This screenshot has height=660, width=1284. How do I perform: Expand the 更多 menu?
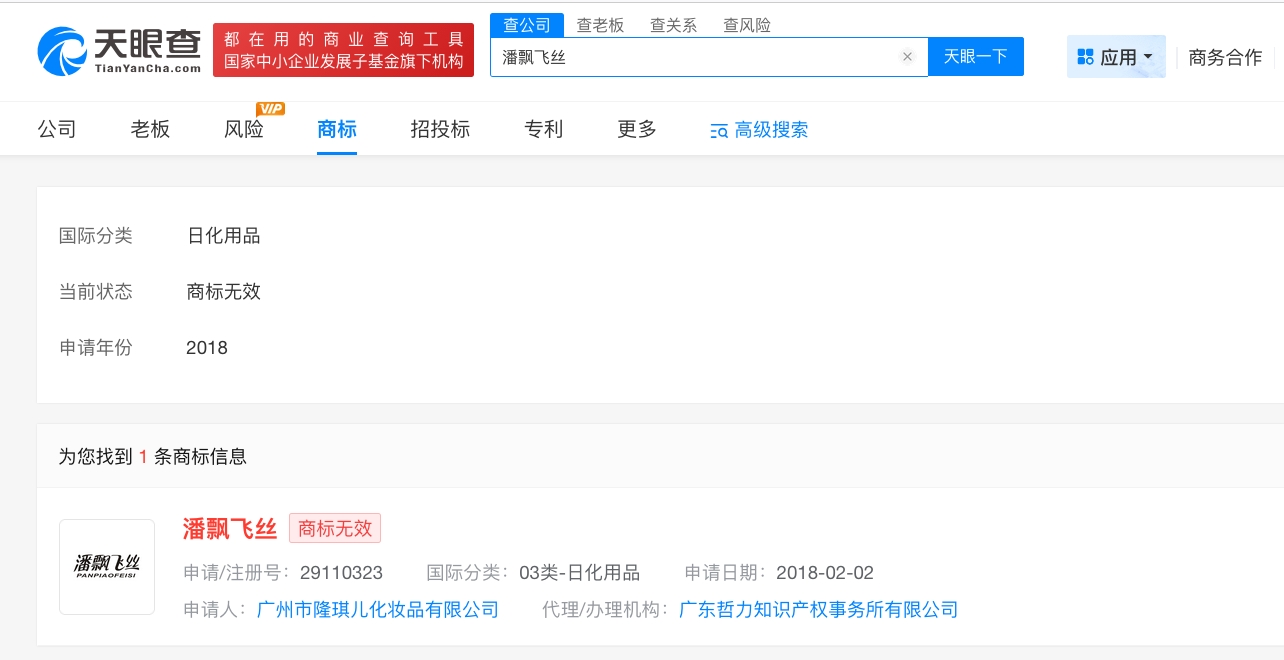[x=637, y=129]
